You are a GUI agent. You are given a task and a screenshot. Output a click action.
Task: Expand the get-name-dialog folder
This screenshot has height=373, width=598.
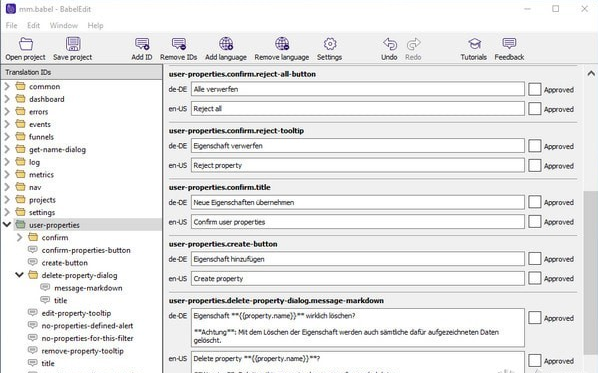tap(7, 149)
